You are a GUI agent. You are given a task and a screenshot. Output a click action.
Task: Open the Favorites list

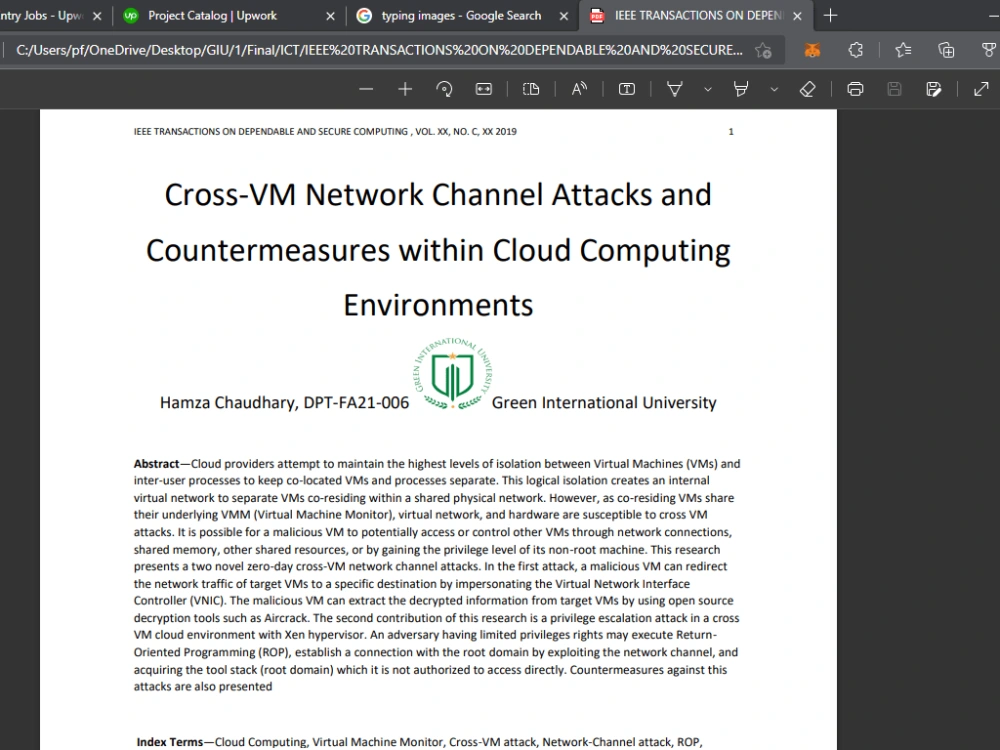(903, 50)
